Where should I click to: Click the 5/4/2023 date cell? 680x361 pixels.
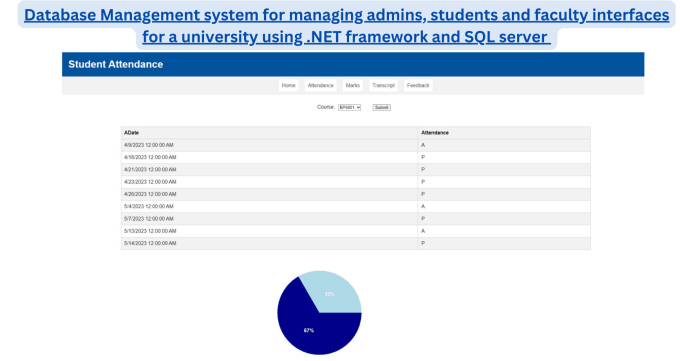coord(149,207)
